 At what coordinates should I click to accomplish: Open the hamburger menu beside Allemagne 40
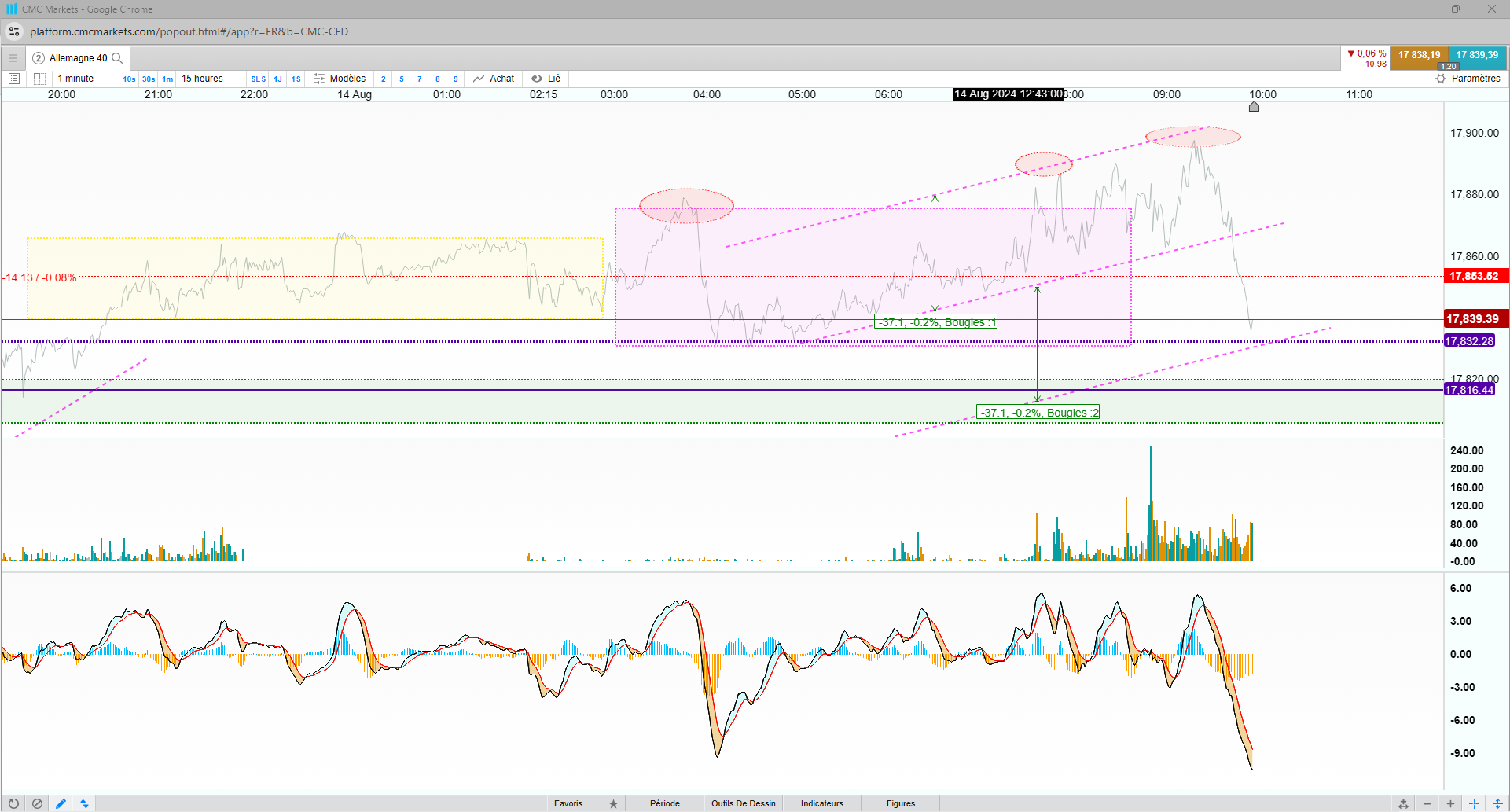[x=13, y=58]
